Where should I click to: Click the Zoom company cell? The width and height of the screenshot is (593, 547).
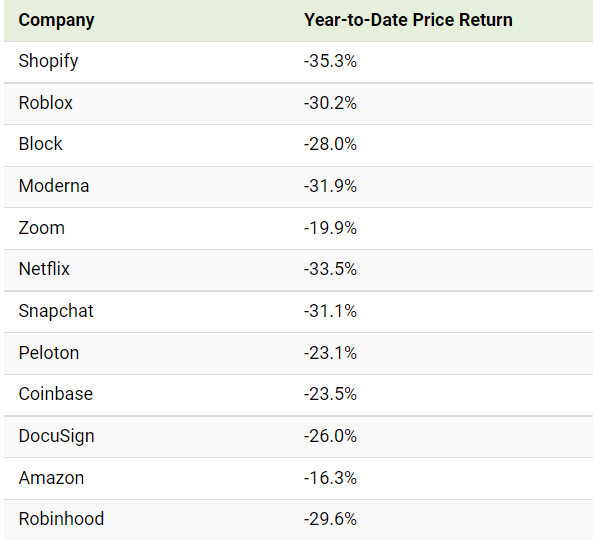(42, 228)
